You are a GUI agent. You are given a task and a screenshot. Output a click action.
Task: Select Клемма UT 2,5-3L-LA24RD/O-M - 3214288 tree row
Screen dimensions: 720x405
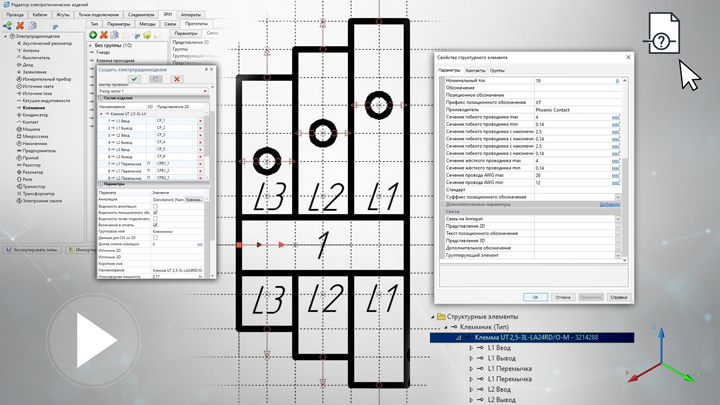point(532,338)
